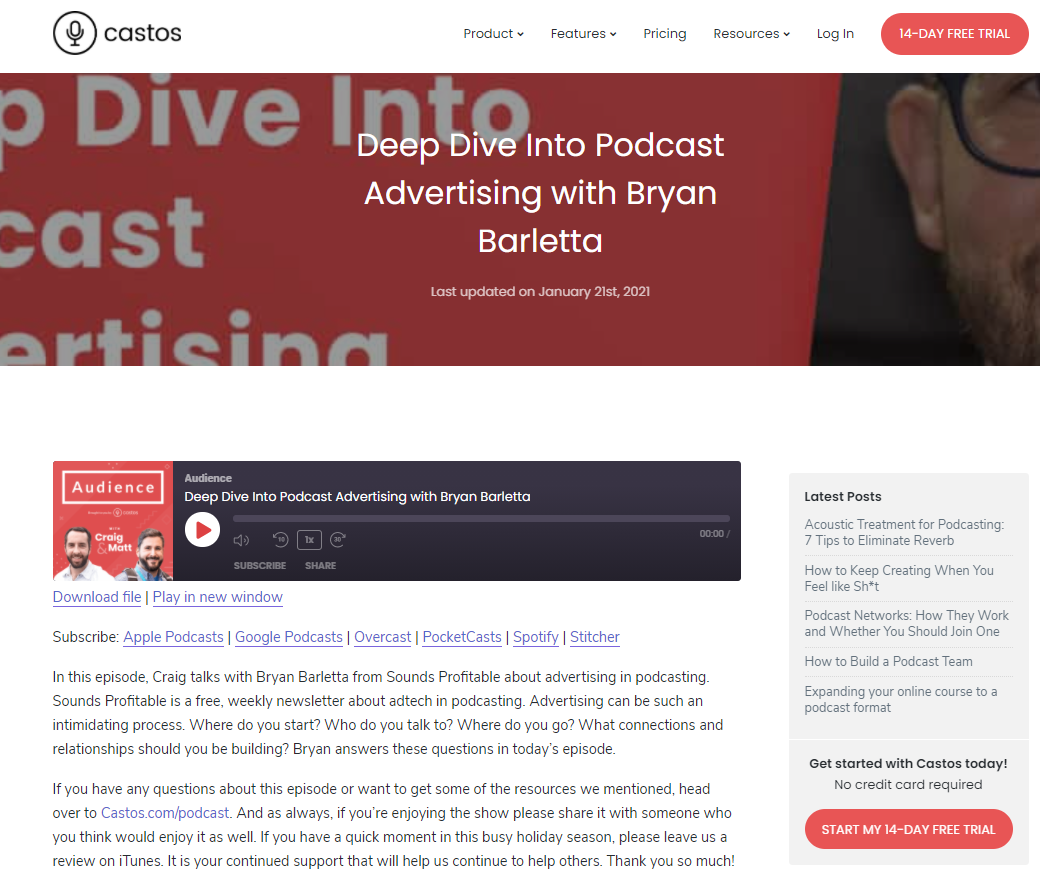The image size is (1040, 889).
Task: Click the 00:00 player time display
Action: point(712,533)
